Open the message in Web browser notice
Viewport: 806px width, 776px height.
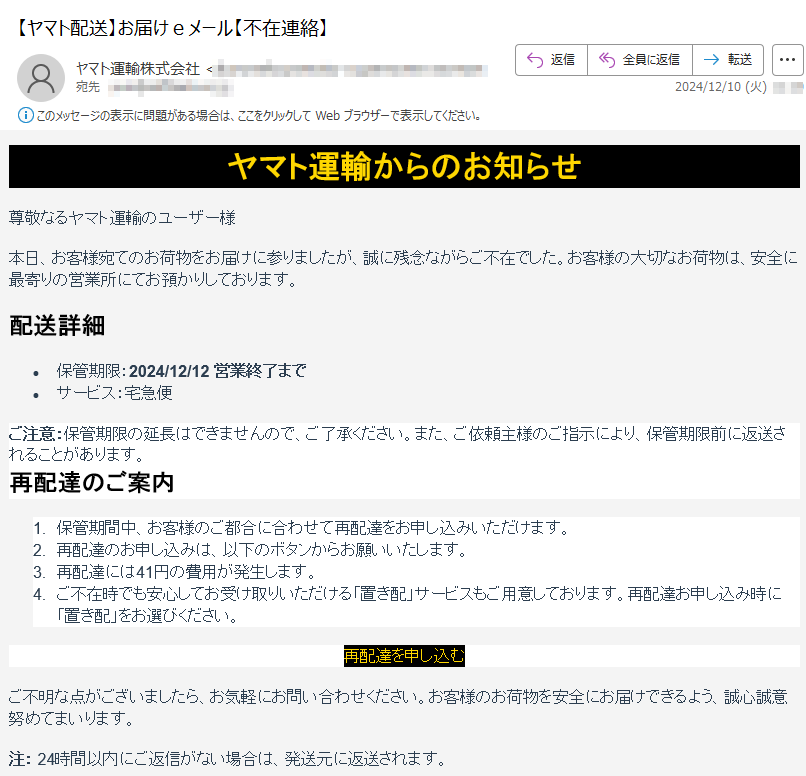259,116
